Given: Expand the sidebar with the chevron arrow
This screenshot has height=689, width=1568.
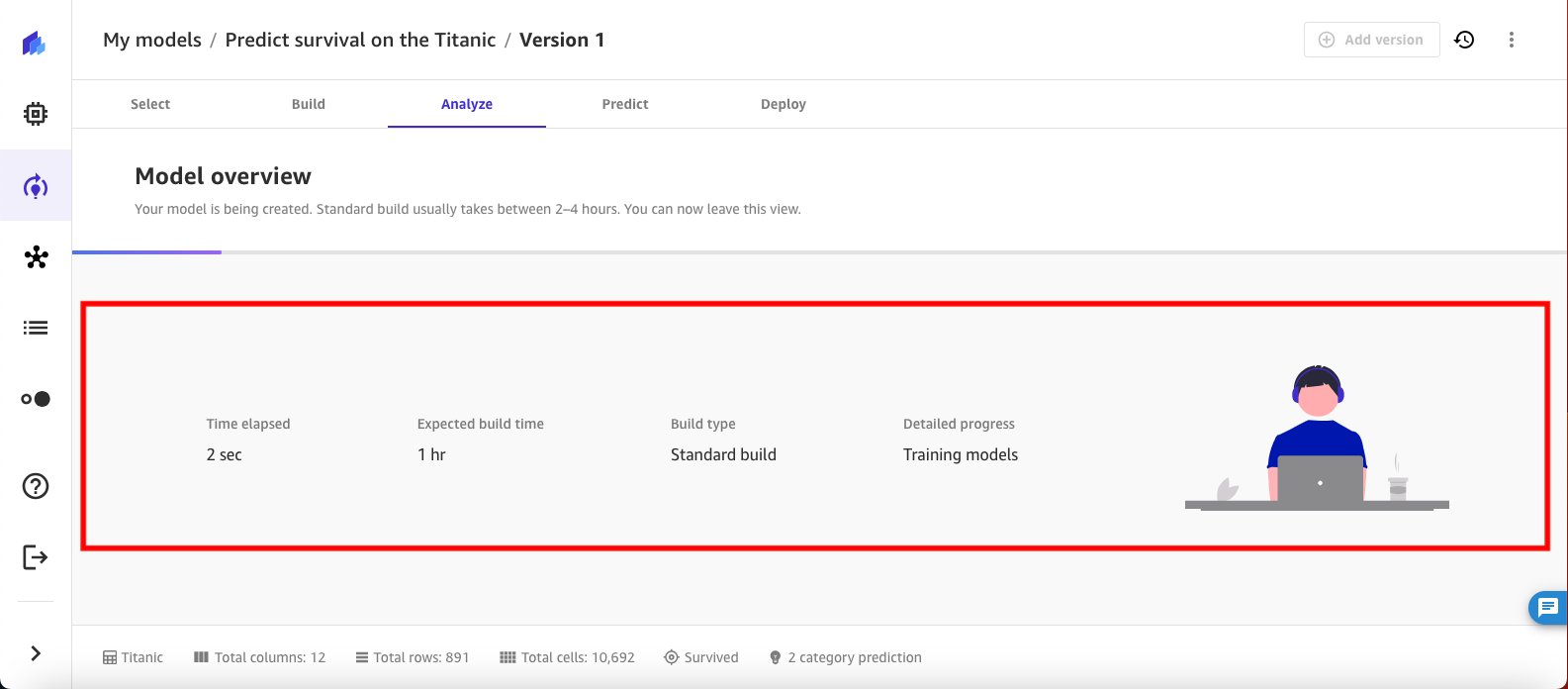Looking at the screenshot, I should [36, 653].
